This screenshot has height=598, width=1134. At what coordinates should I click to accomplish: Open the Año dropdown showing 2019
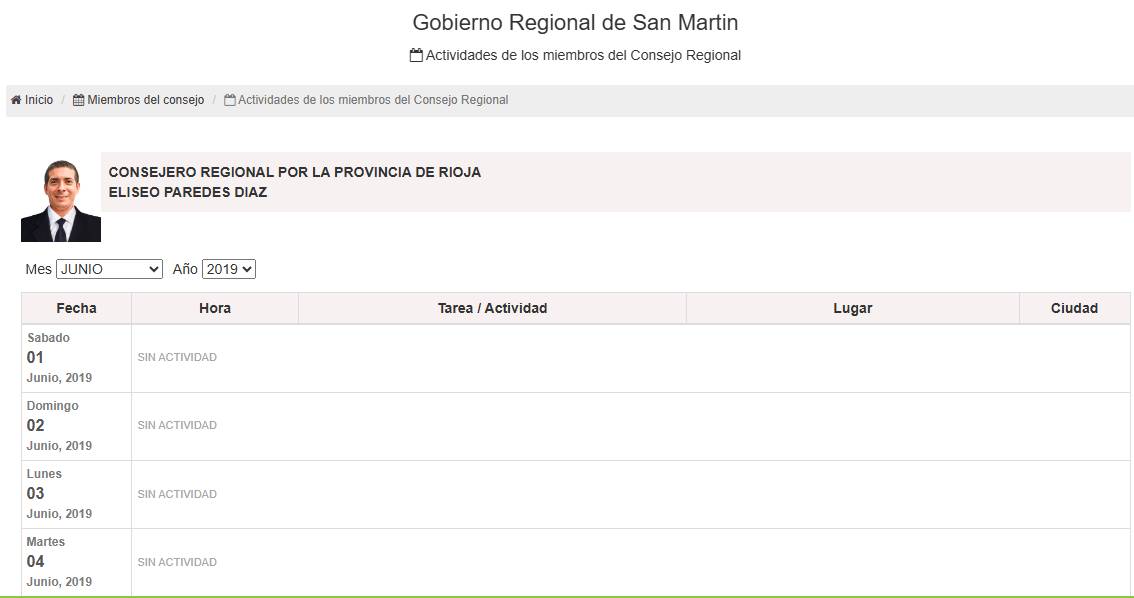tap(229, 269)
